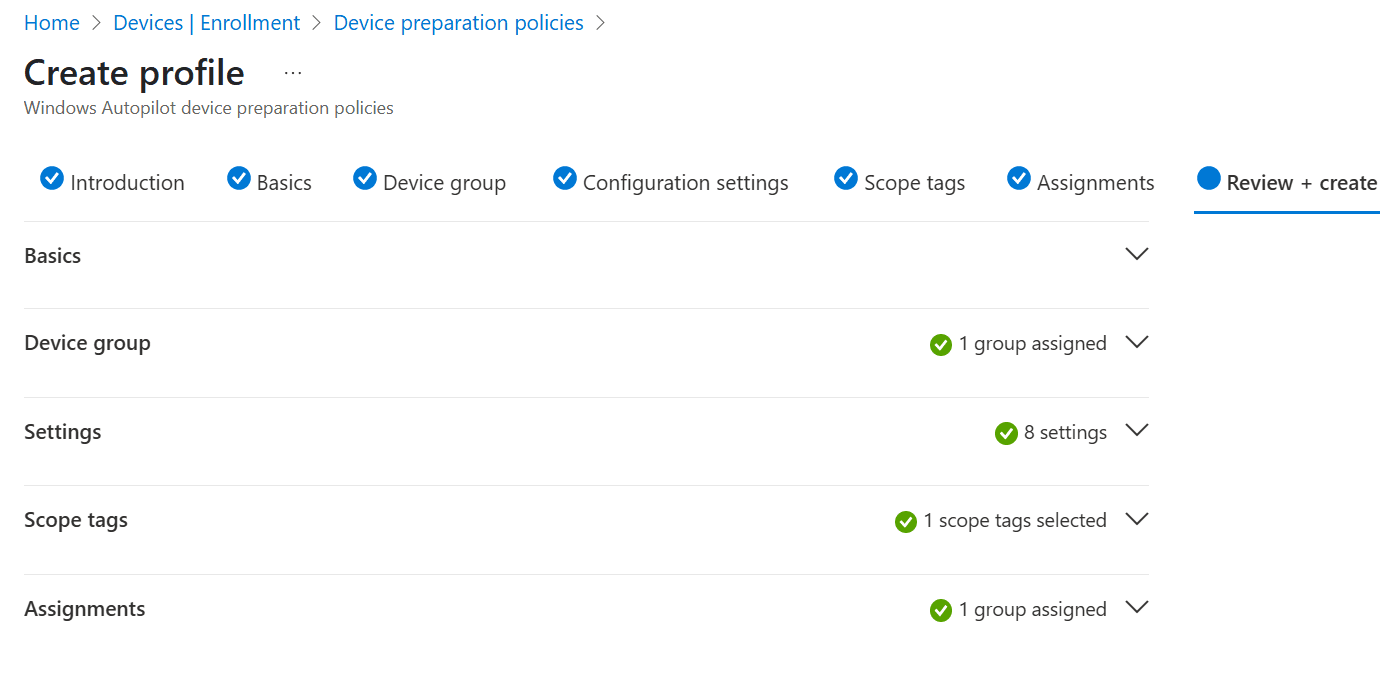Navigate to Home breadcrumb link
The width and height of the screenshot is (1389, 673).
pos(52,23)
